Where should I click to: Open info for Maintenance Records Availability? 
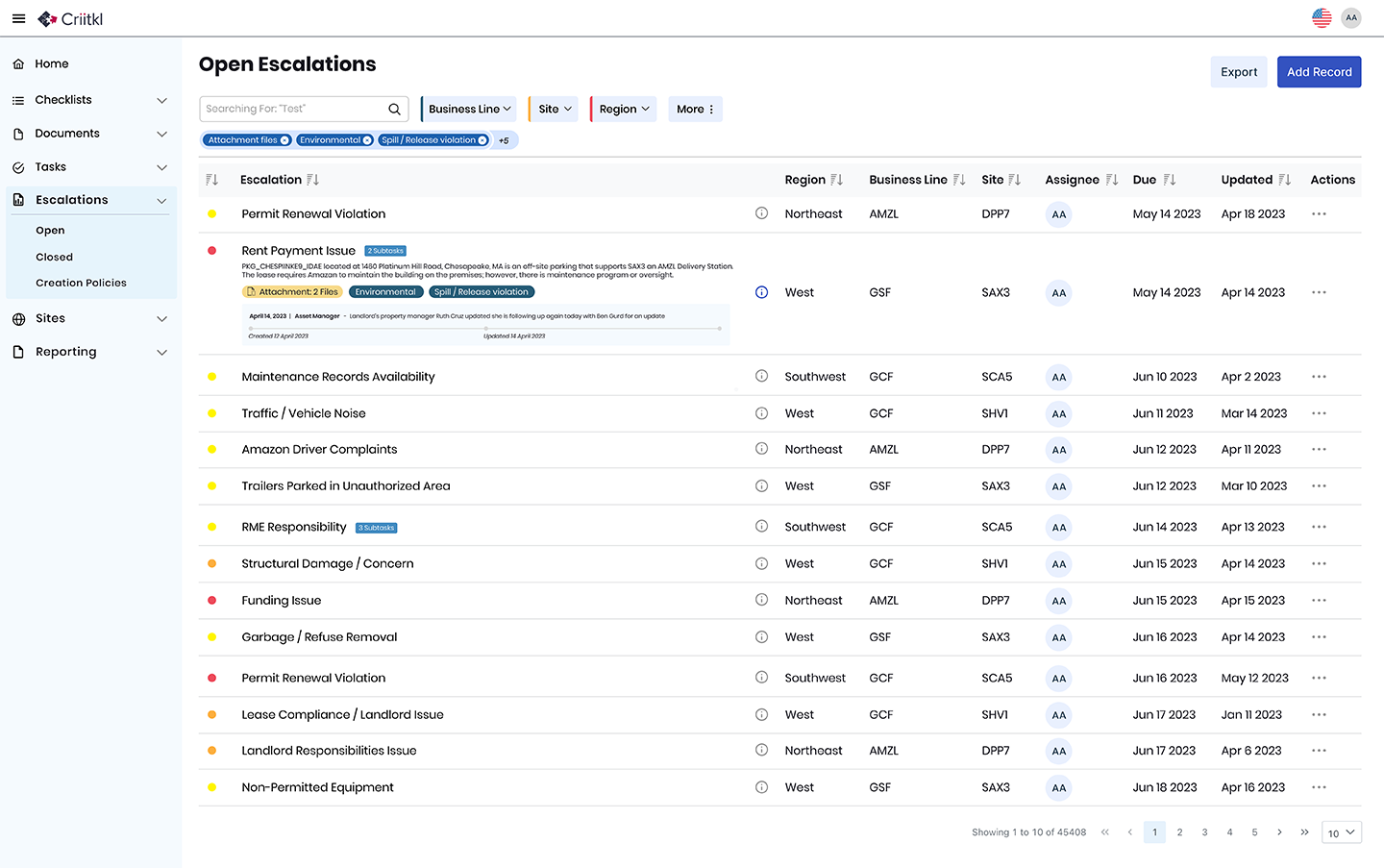click(x=761, y=376)
